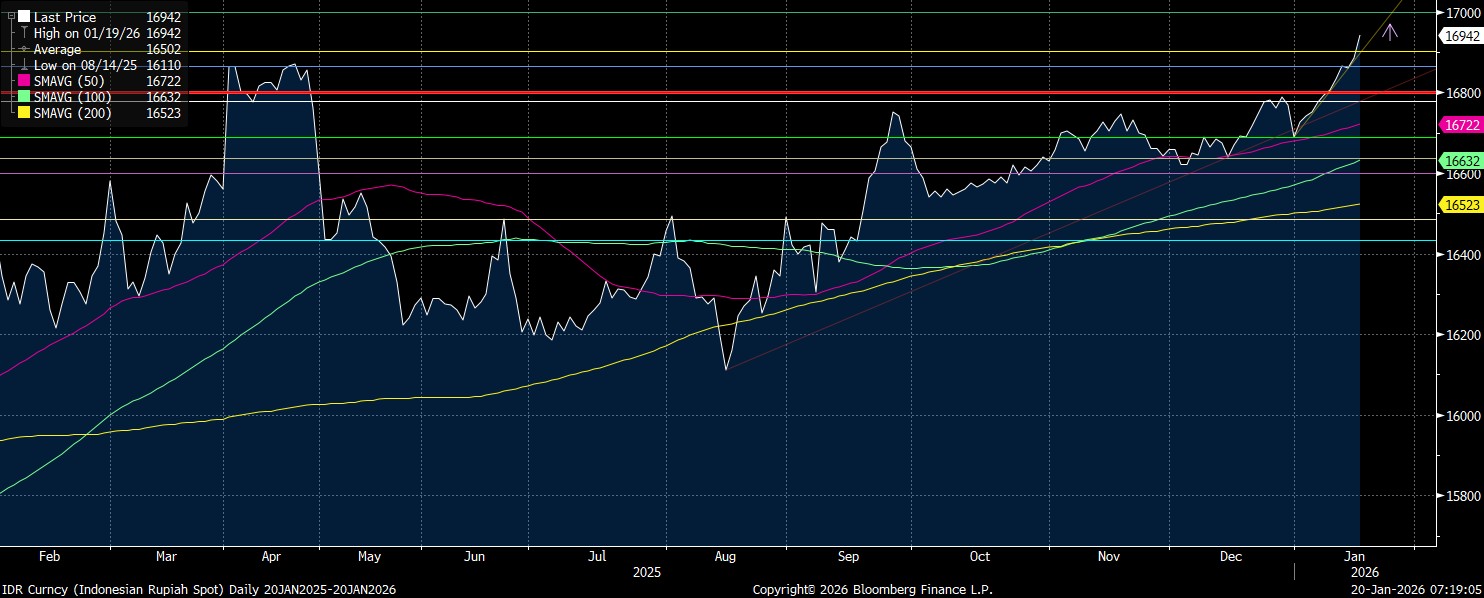
Task: Select the yellow SMAVG (200) swatch
Action: [24, 113]
